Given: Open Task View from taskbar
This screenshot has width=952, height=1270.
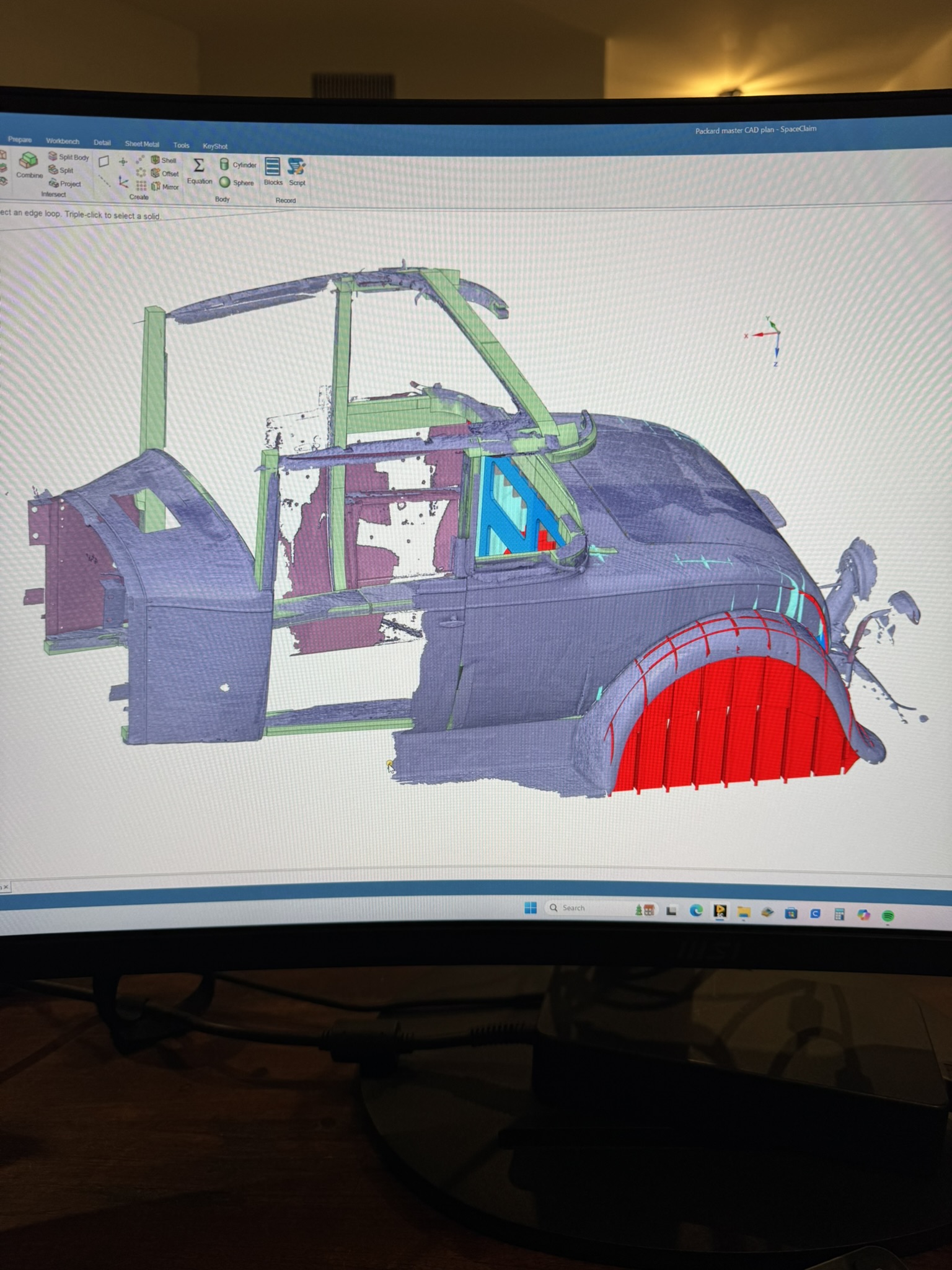Looking at the screenshot, I should (671, 911).
